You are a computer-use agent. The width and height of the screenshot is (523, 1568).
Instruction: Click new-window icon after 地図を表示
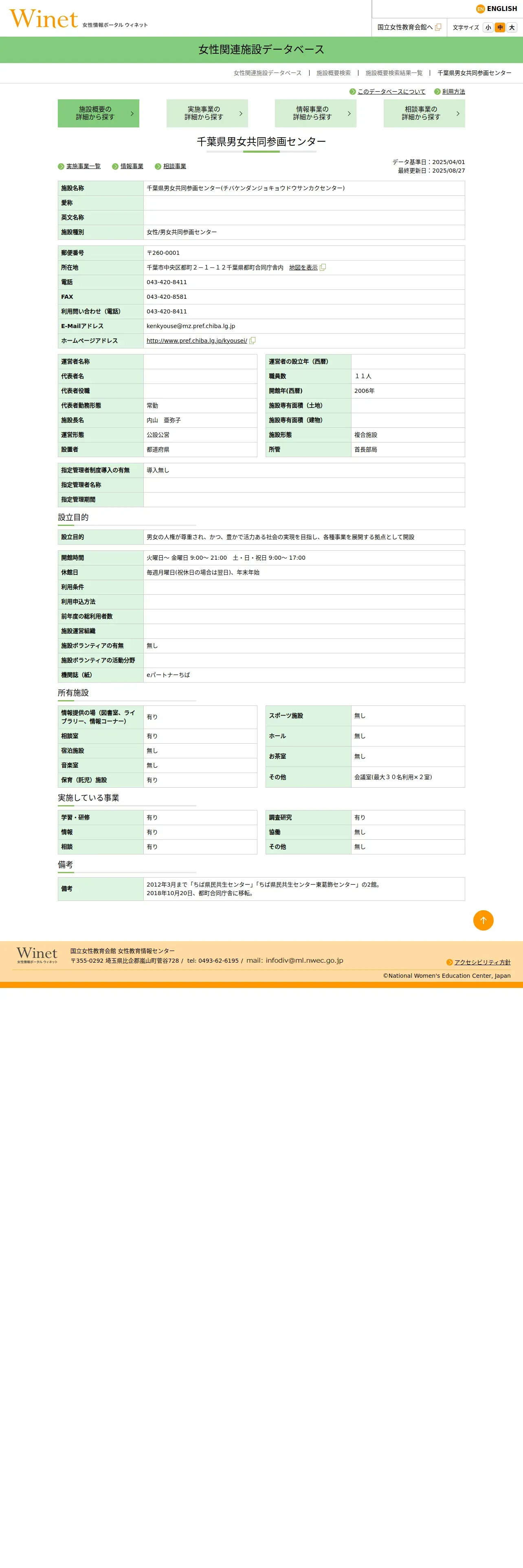click(323, 267)
